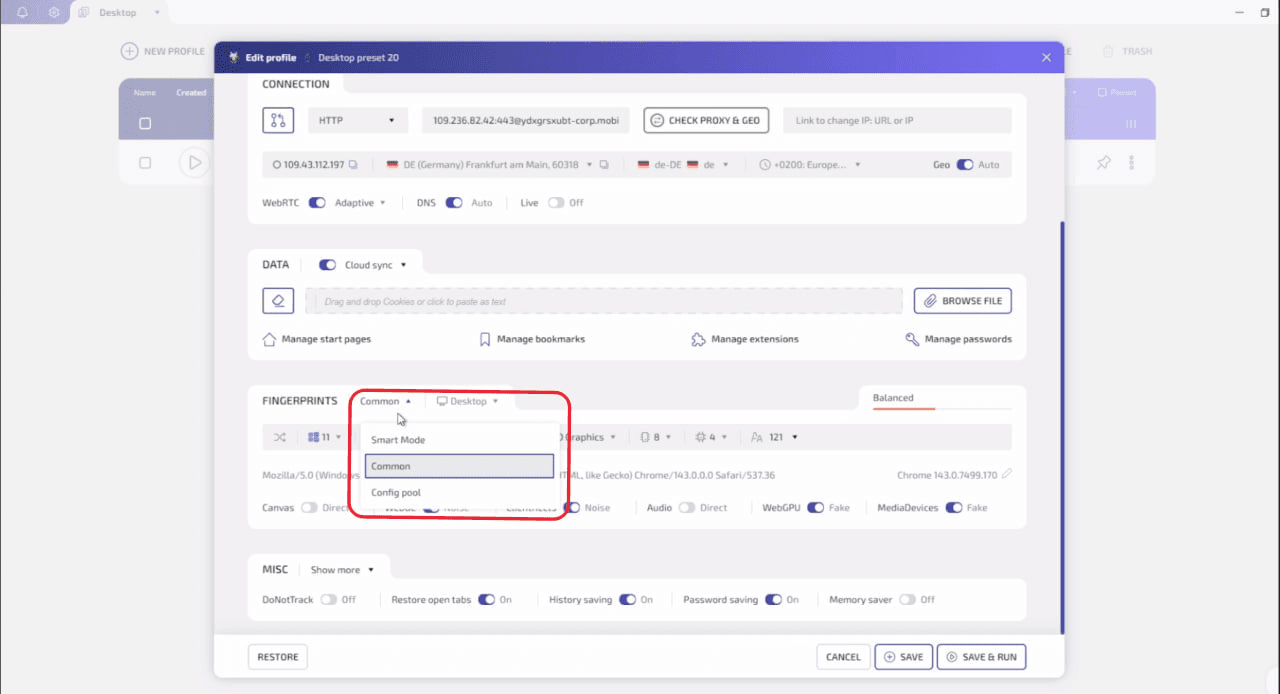Toggle the WebRTC switch

click(317, 203)
